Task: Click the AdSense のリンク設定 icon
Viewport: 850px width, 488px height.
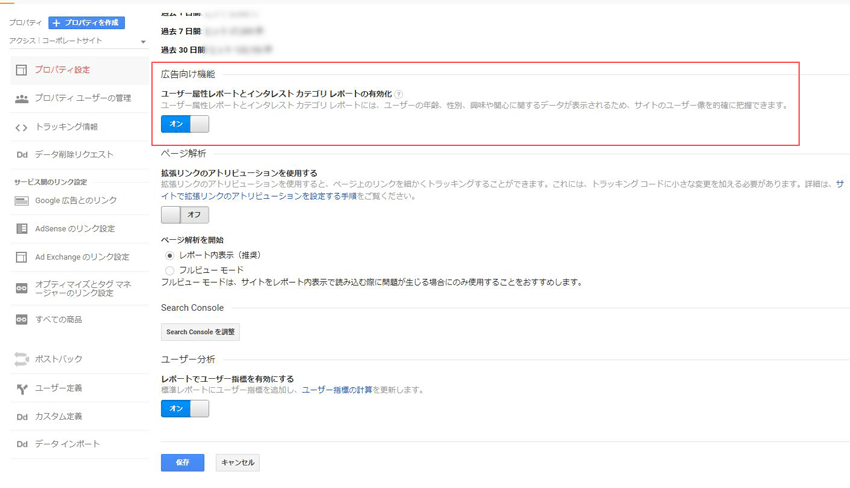Action: (x=22, y=229)
